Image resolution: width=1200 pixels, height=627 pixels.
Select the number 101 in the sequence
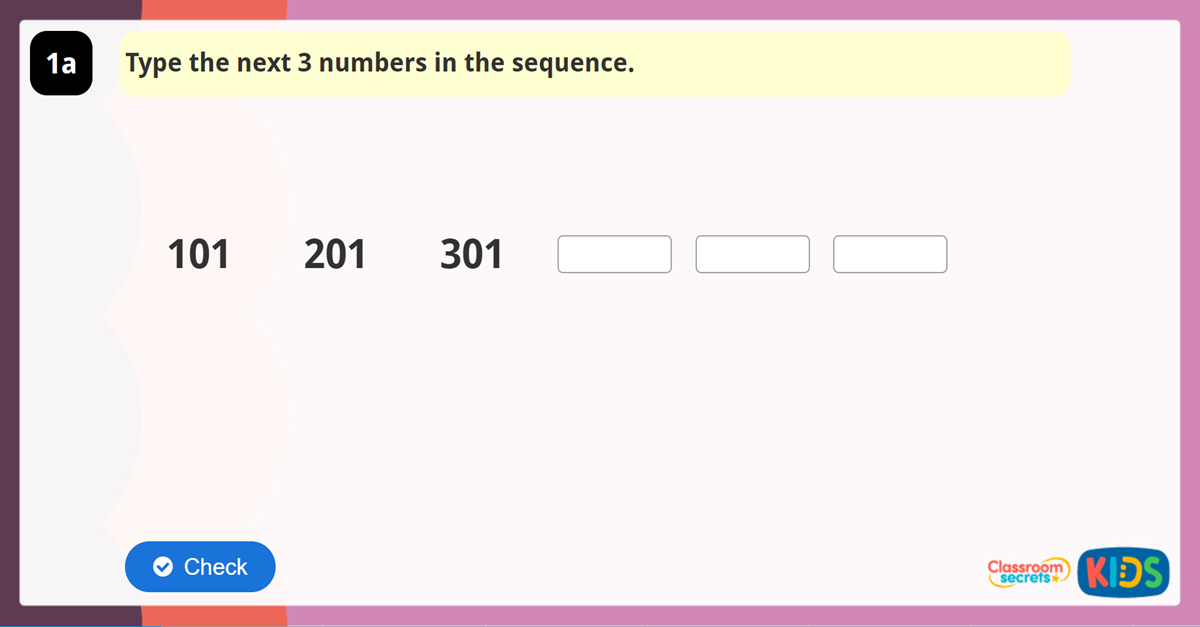tap(199, 254)
